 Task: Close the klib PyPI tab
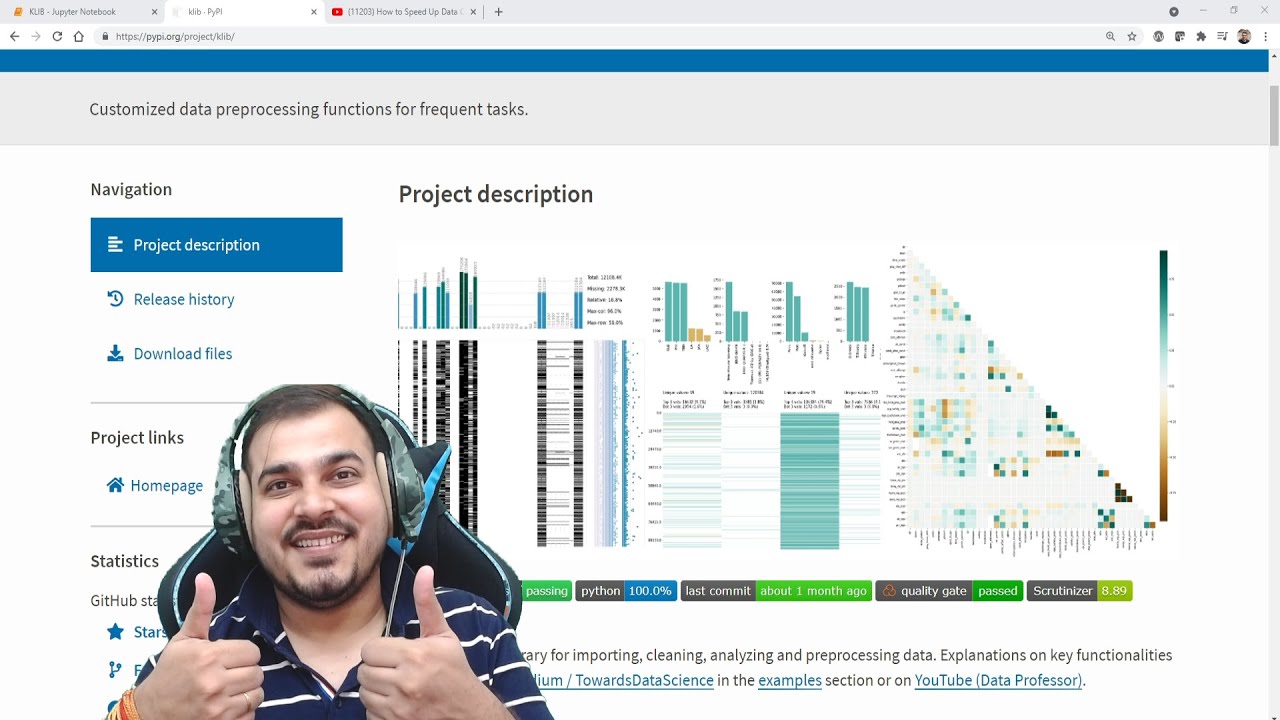click(x=314, y=12)
